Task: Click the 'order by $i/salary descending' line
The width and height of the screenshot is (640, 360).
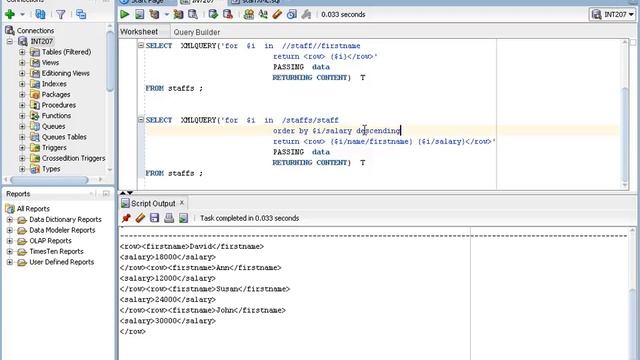Action: coord(337,131)
